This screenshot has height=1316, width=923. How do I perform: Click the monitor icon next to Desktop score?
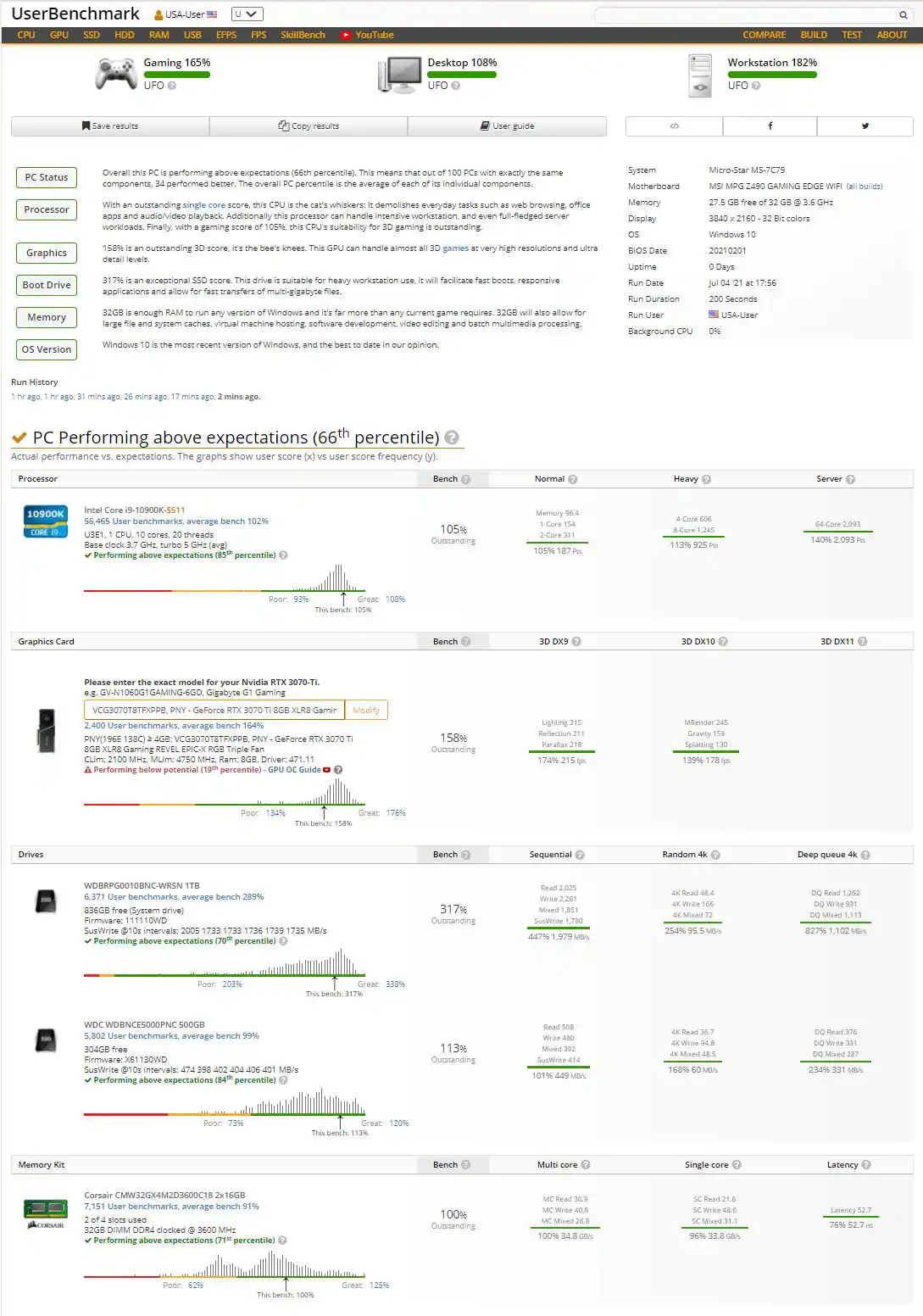tap(400, 73)
